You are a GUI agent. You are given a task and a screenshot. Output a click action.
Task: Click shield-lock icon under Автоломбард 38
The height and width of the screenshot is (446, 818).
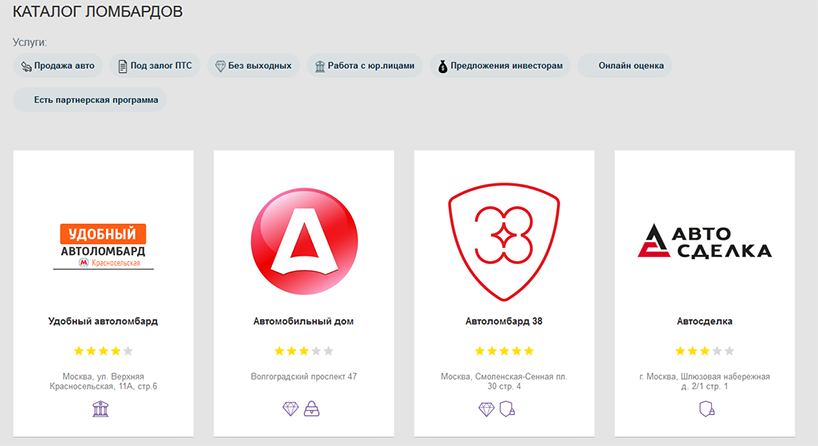tap(507, 409)
